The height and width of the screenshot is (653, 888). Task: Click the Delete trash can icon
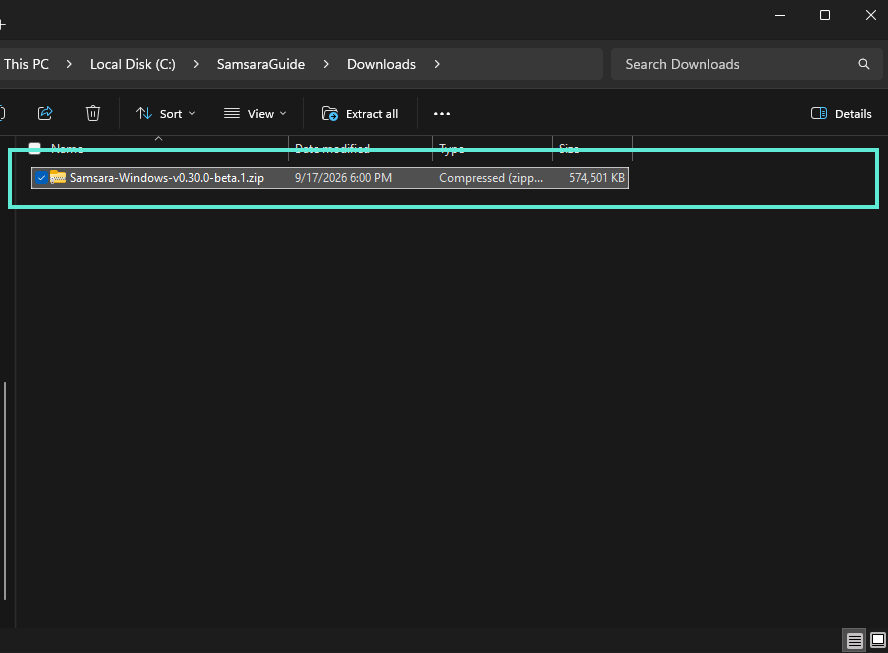93,113
